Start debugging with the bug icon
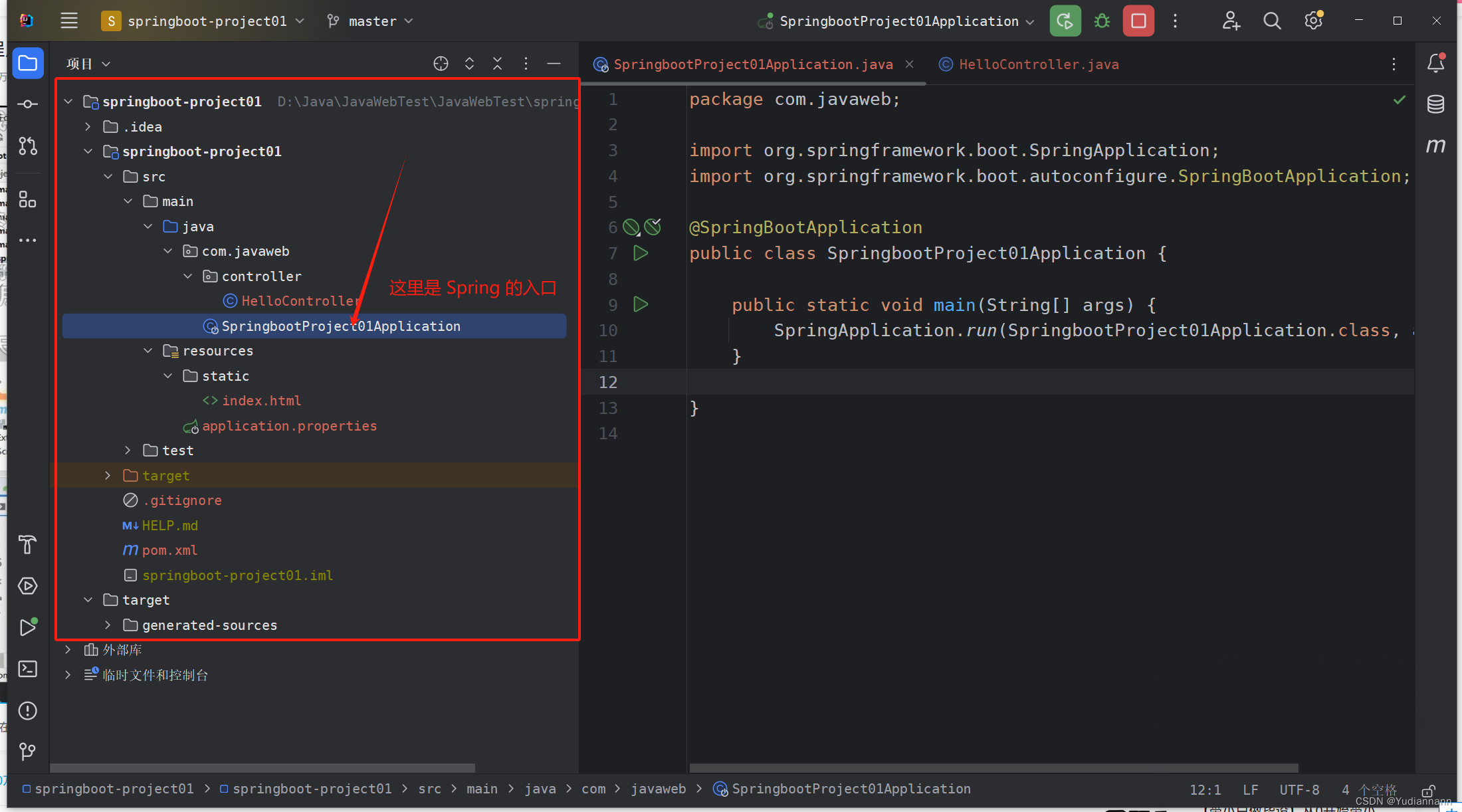1462x812 pixels. coord(1101,21)
